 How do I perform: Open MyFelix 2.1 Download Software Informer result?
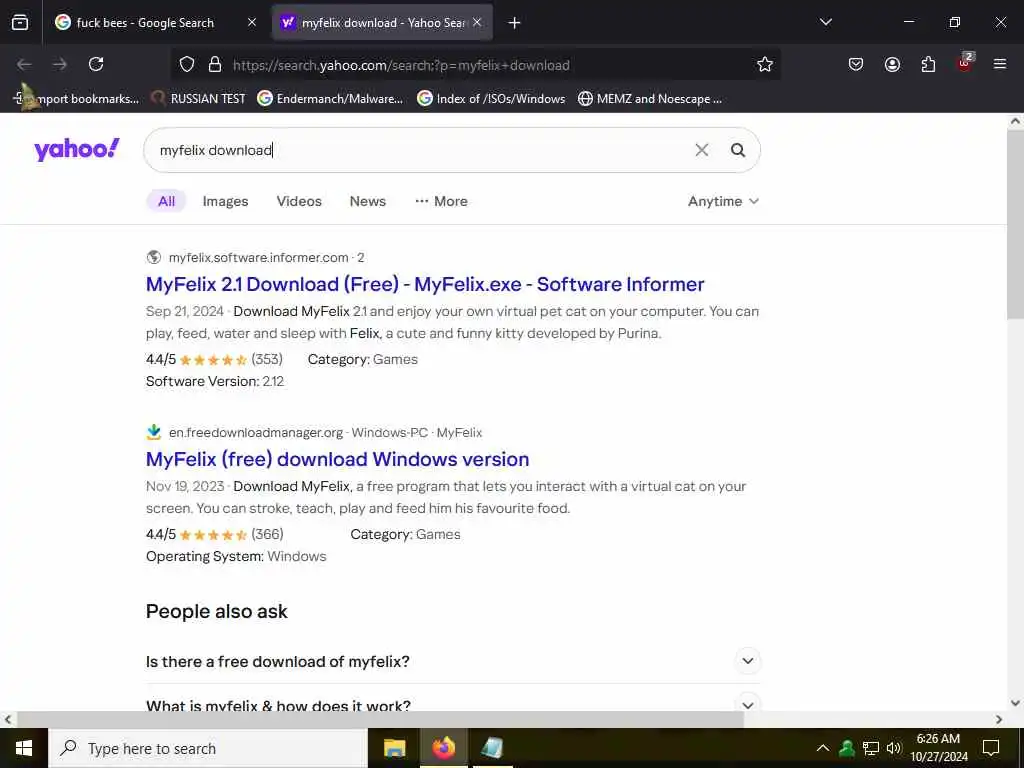pos(425,285)
